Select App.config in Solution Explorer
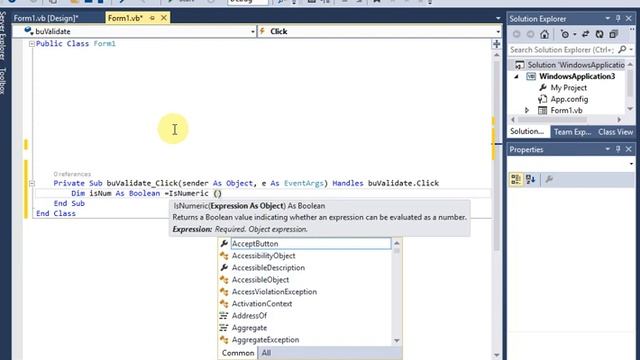 569,99
